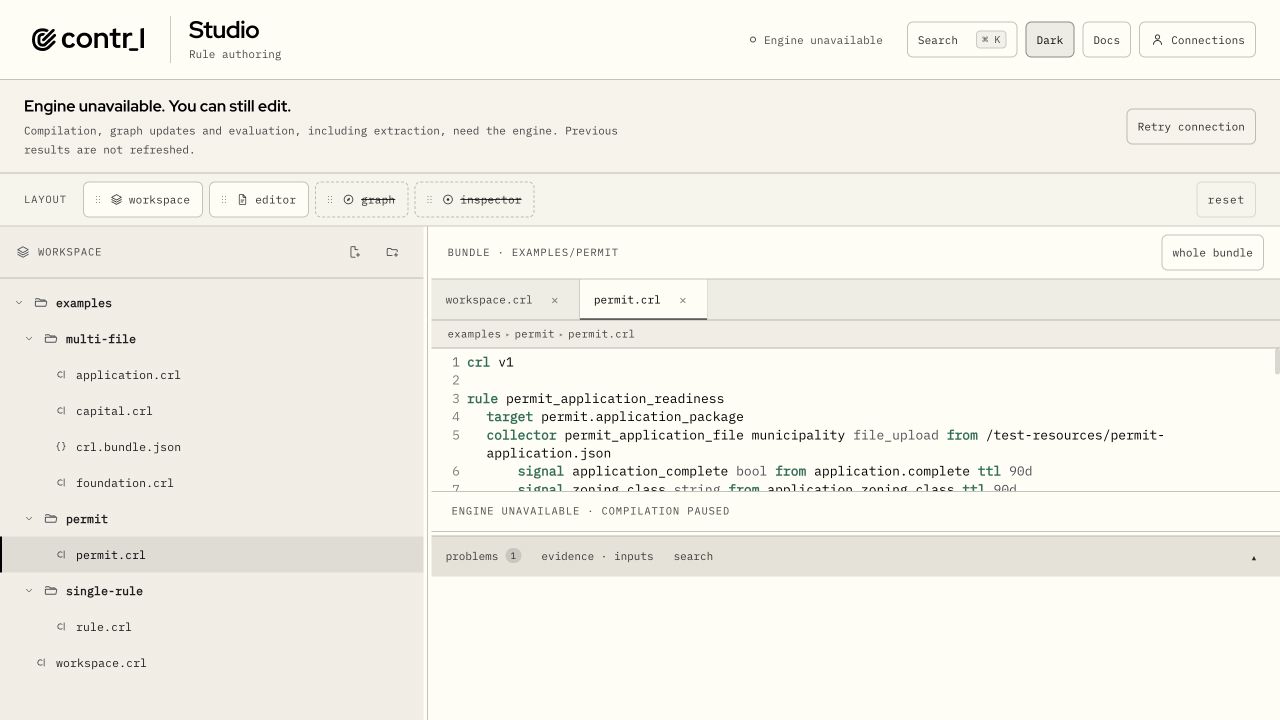Collapse the single-rule folder chevron
Viewport: 1280px width, 720px height.
[29, 591]
